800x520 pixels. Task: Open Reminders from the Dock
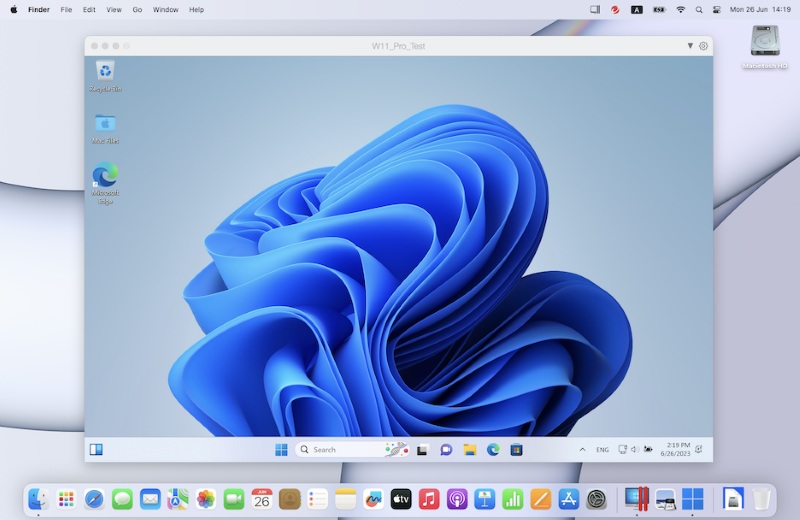pos(317,499)
